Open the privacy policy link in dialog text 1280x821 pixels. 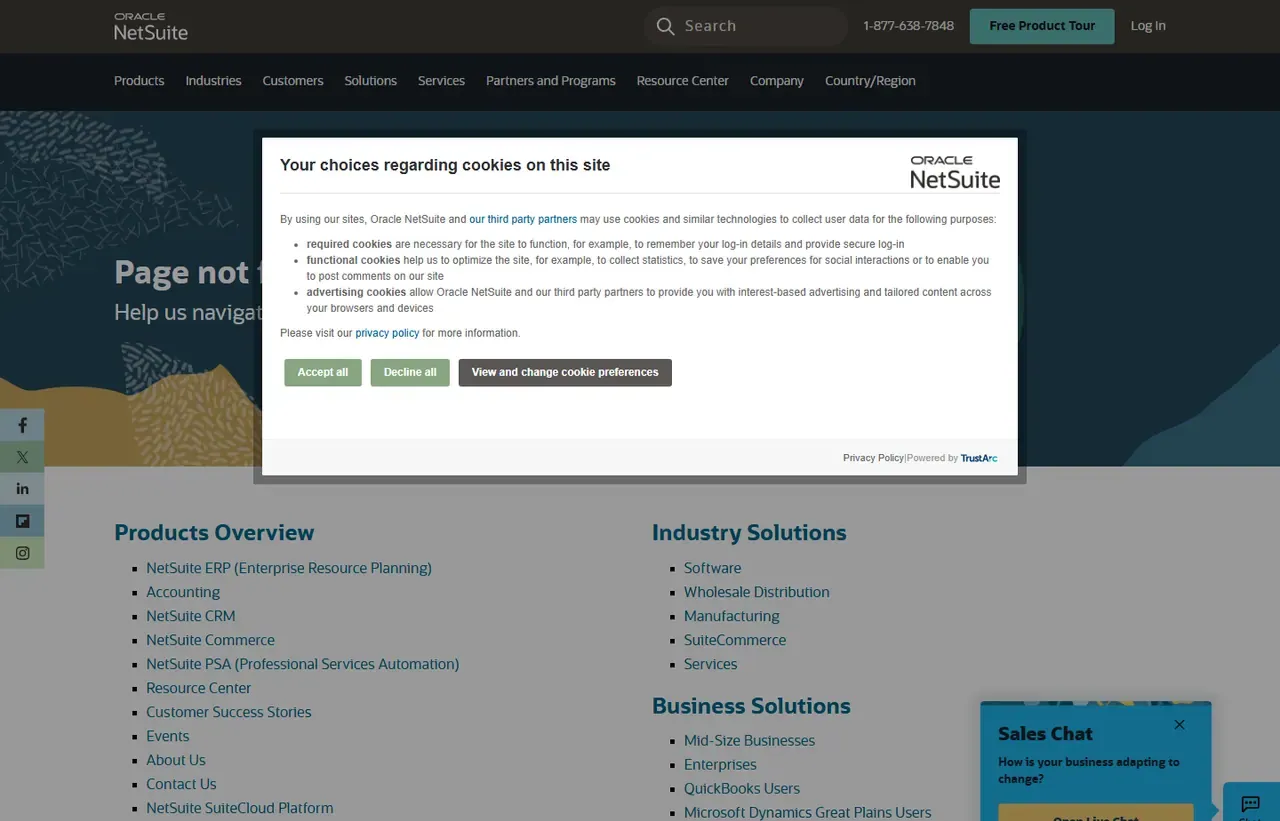[387, 333]
